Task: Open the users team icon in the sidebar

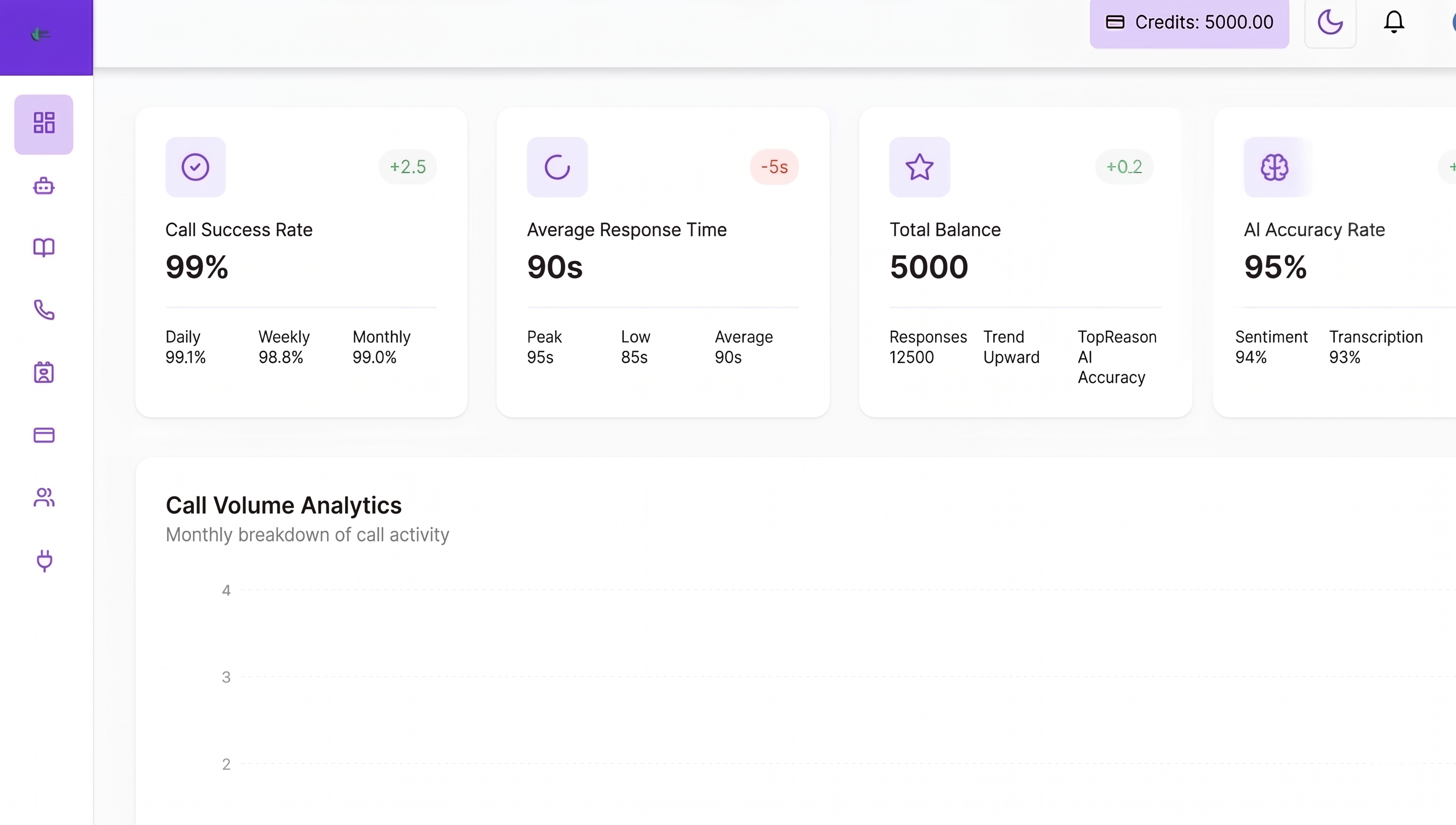Action: coord(43,497)
